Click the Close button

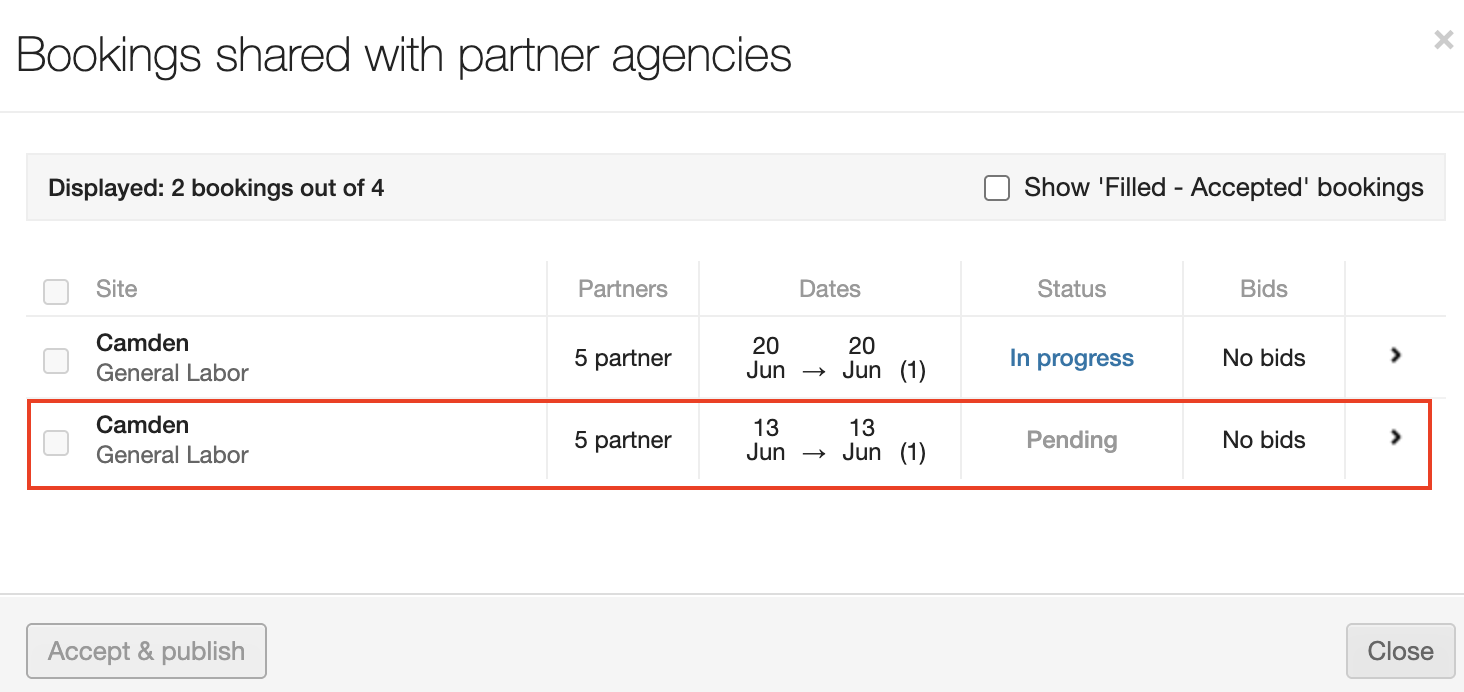point(1400,651)
